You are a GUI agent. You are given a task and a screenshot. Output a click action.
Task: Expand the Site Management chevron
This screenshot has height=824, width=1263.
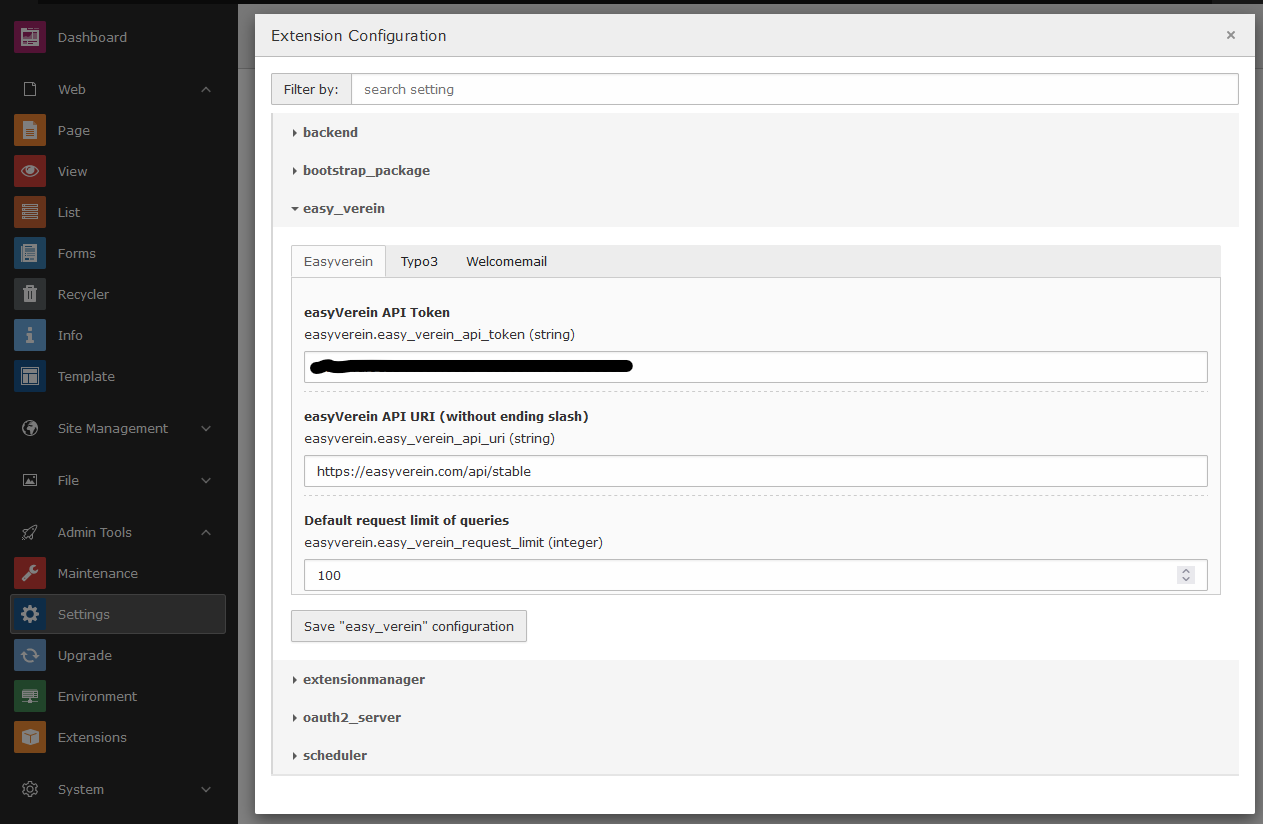tap(206, 428)
